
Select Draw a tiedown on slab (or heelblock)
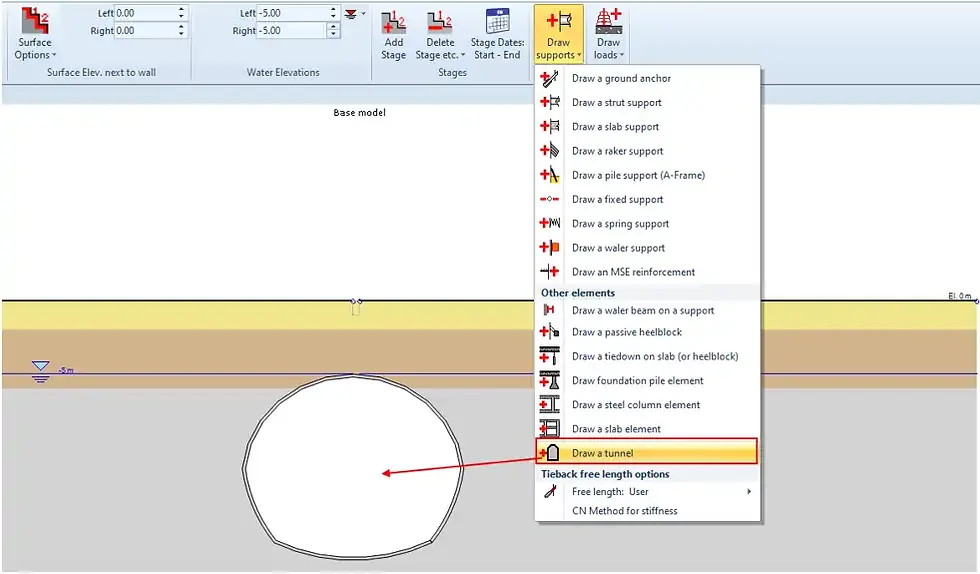pos(655,356)
